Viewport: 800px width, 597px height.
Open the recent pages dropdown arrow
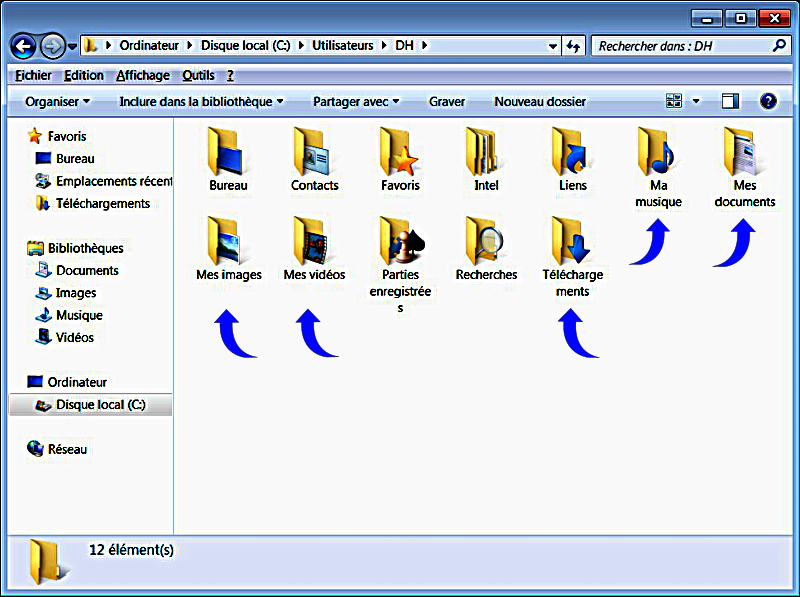pyautogui.click(x=72, y=47)
